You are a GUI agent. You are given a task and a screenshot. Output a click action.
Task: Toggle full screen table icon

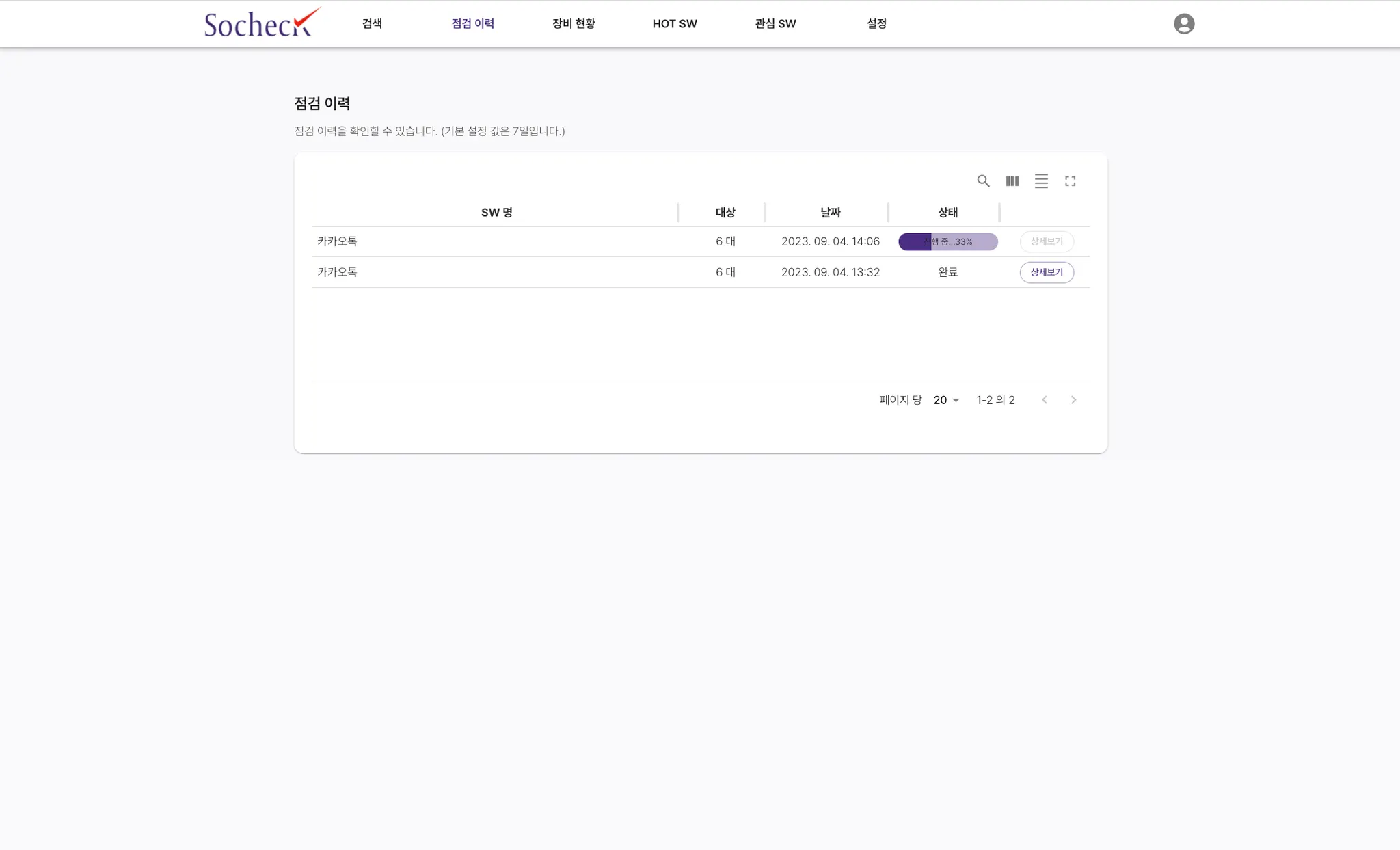(x=1070, y=181)
